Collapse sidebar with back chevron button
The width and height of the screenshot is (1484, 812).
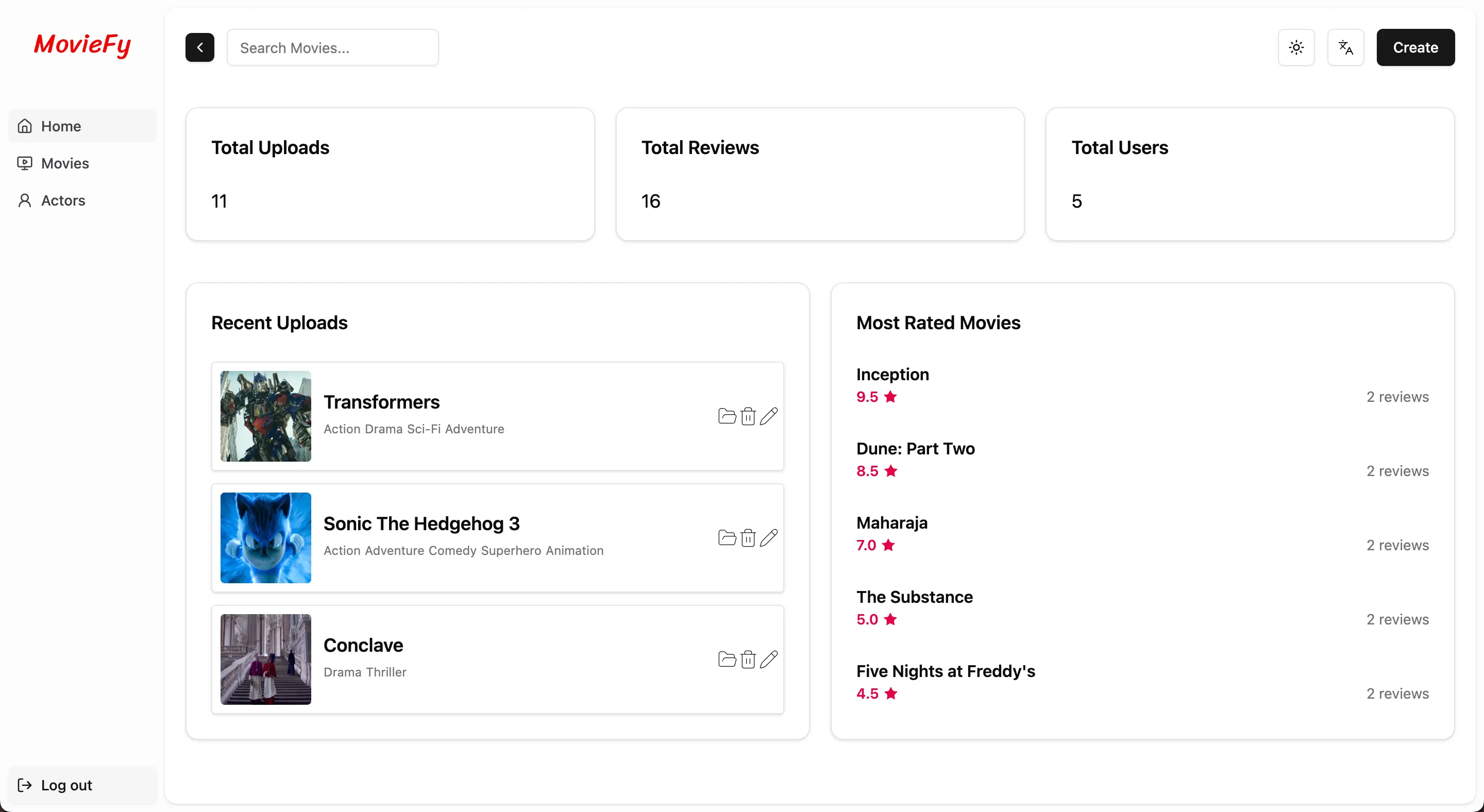pos(199,47)
